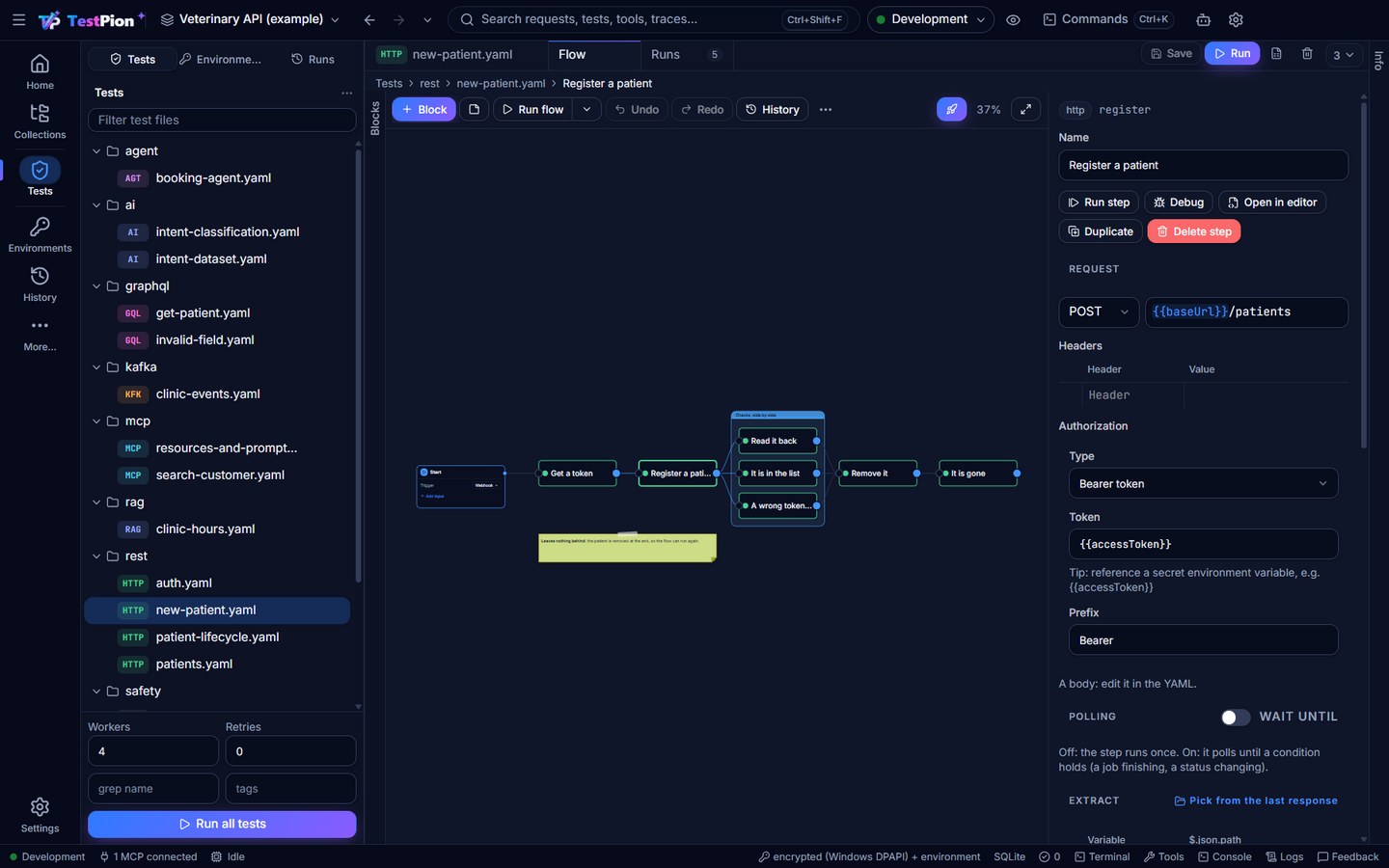Switch to the Runs tab in the editor
Screen dimensions: 1389x868
687,55
